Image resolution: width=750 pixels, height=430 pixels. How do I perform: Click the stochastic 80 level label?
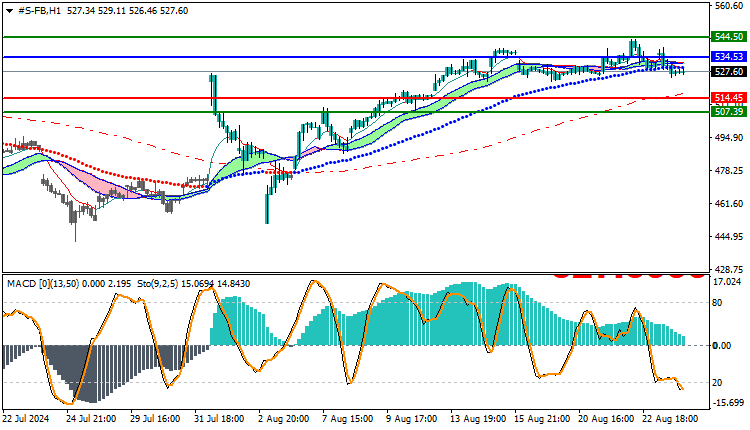click(x=717, y=303)
